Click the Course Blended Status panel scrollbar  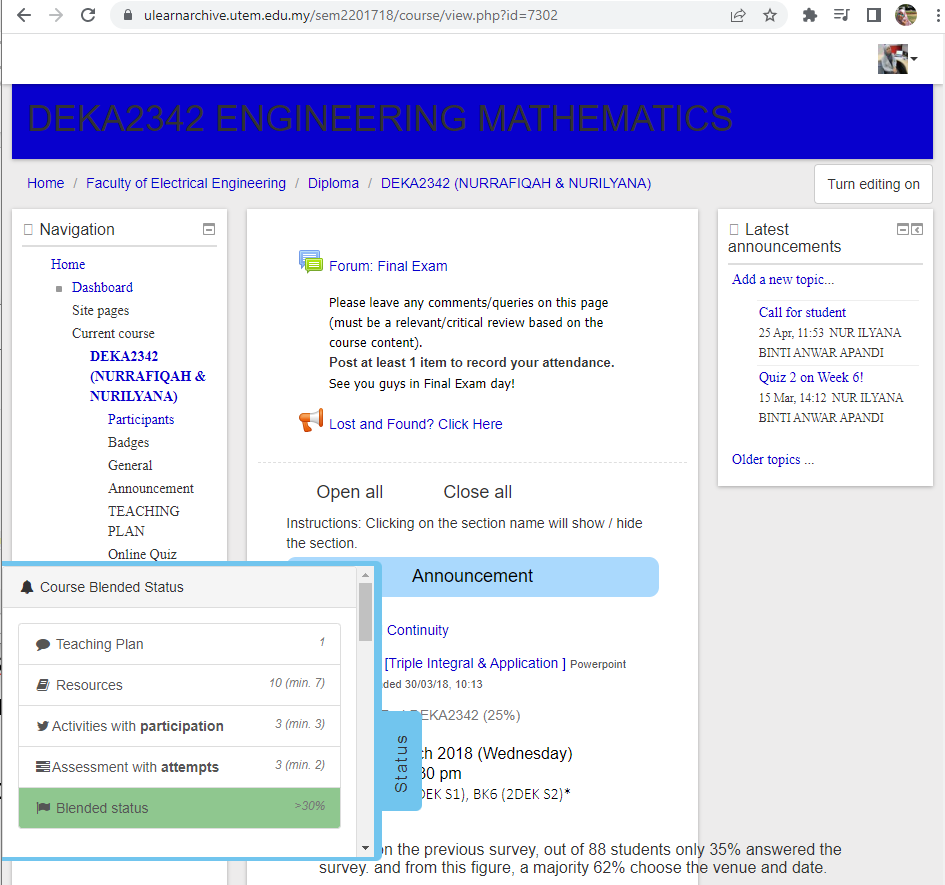(x=365, y=610)
